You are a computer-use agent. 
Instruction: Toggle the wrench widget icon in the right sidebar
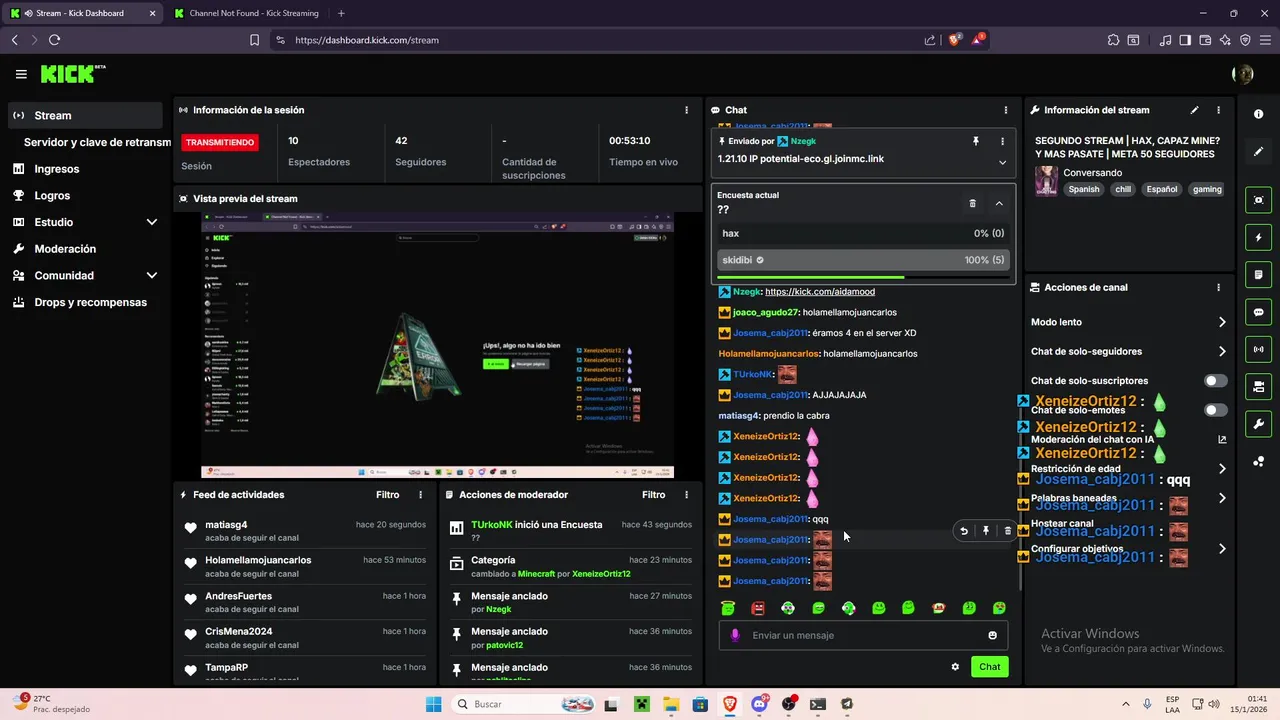(1258, 424)
